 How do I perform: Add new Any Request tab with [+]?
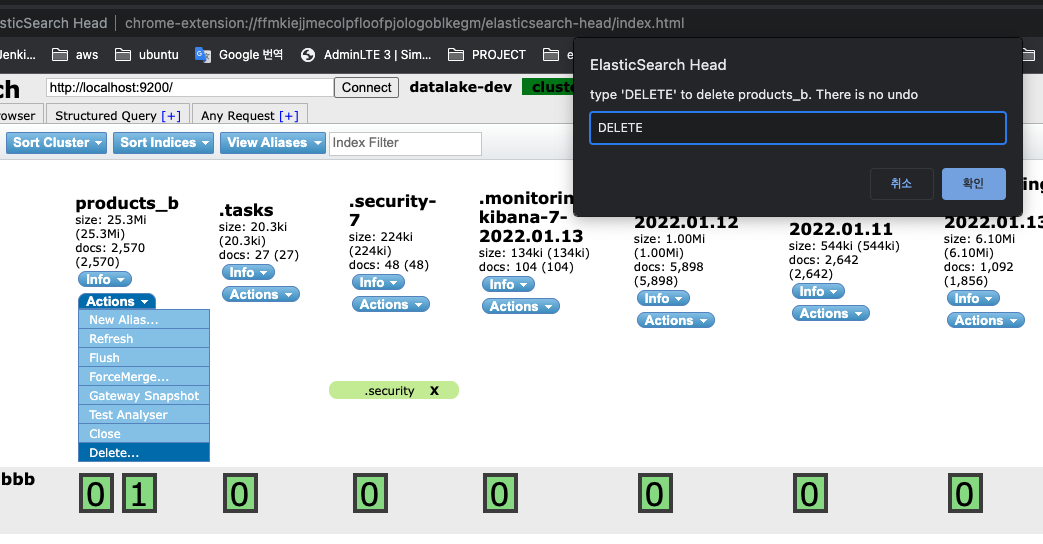[x=289, y=116]
